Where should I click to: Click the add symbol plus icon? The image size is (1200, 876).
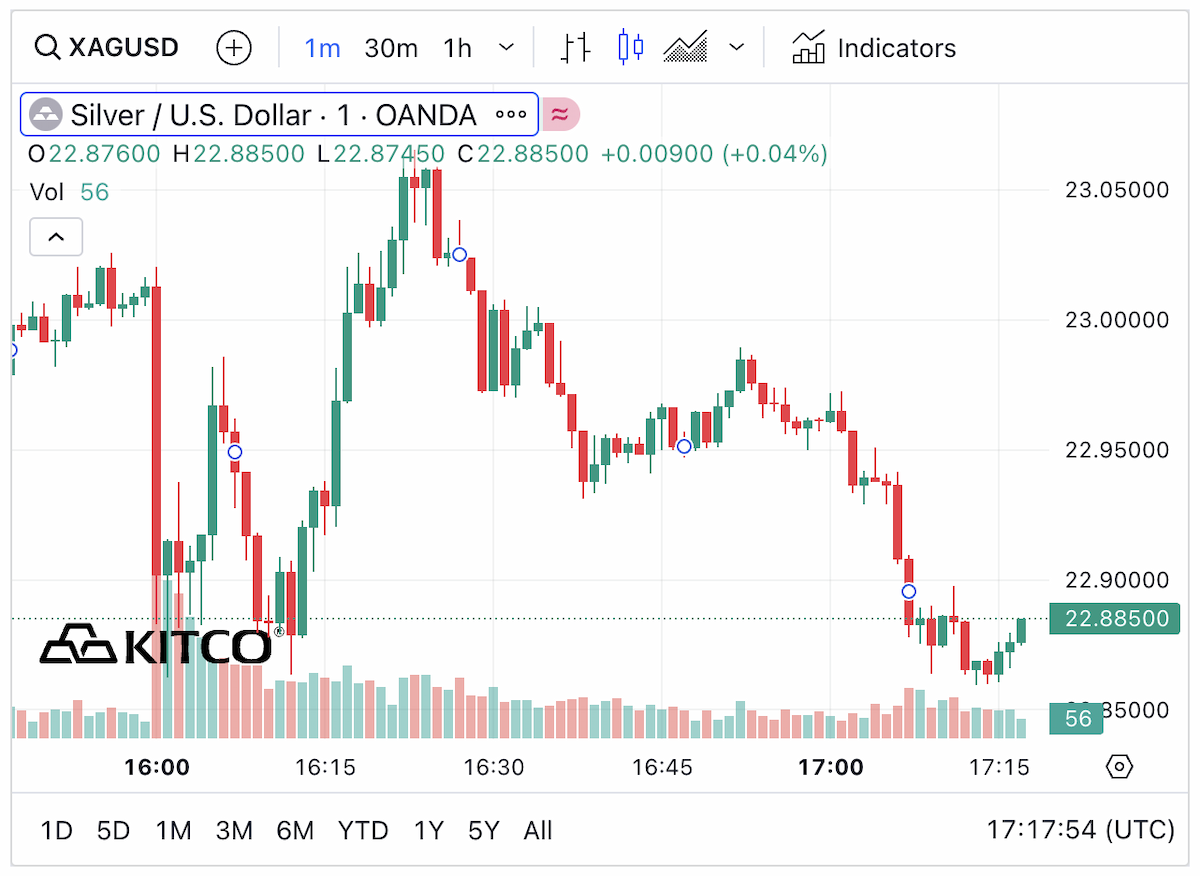pos(234,47)
